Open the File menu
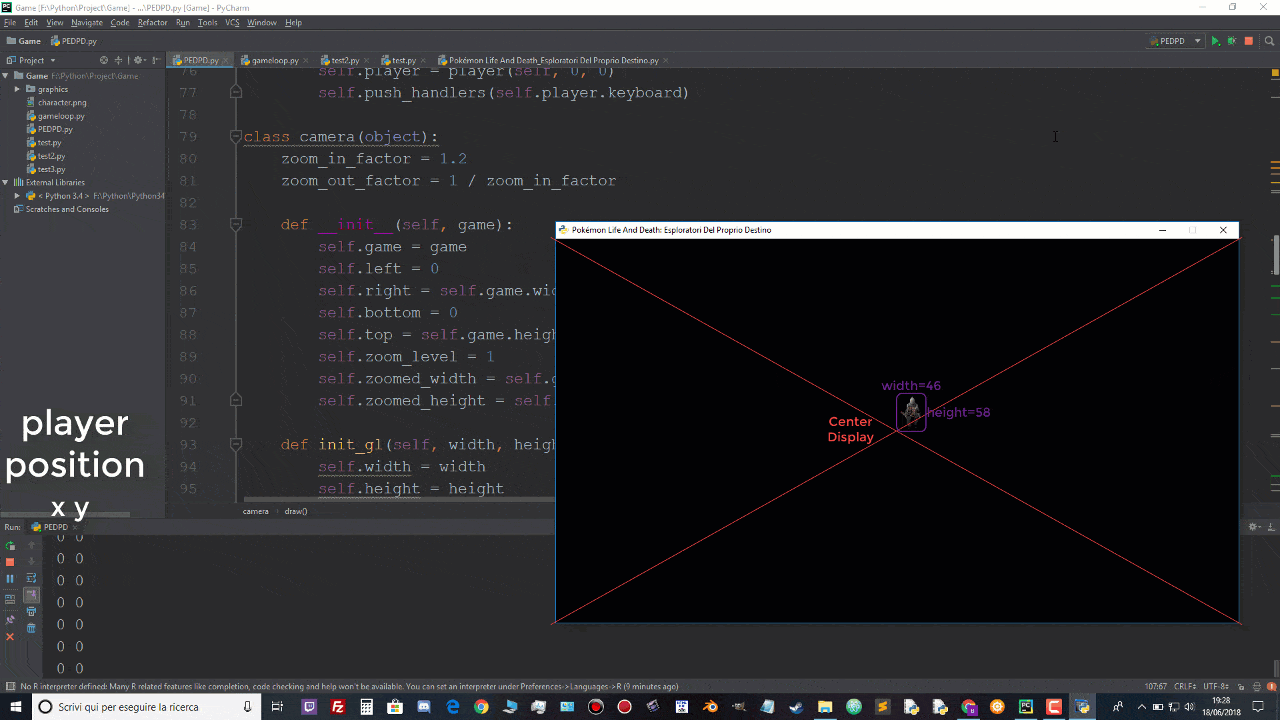 (10, 22)
